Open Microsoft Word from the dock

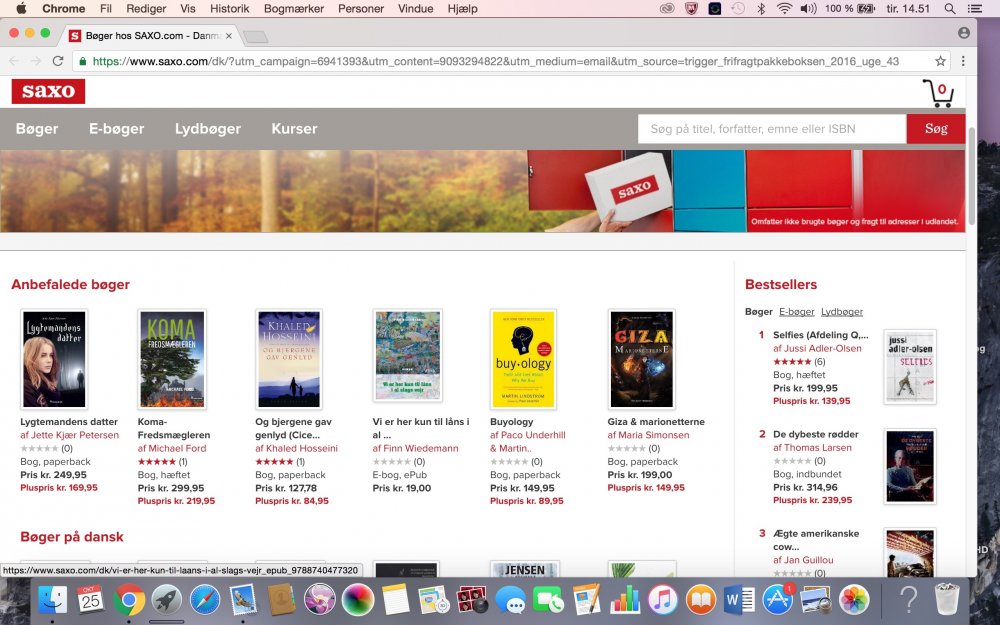click(739, 599)
